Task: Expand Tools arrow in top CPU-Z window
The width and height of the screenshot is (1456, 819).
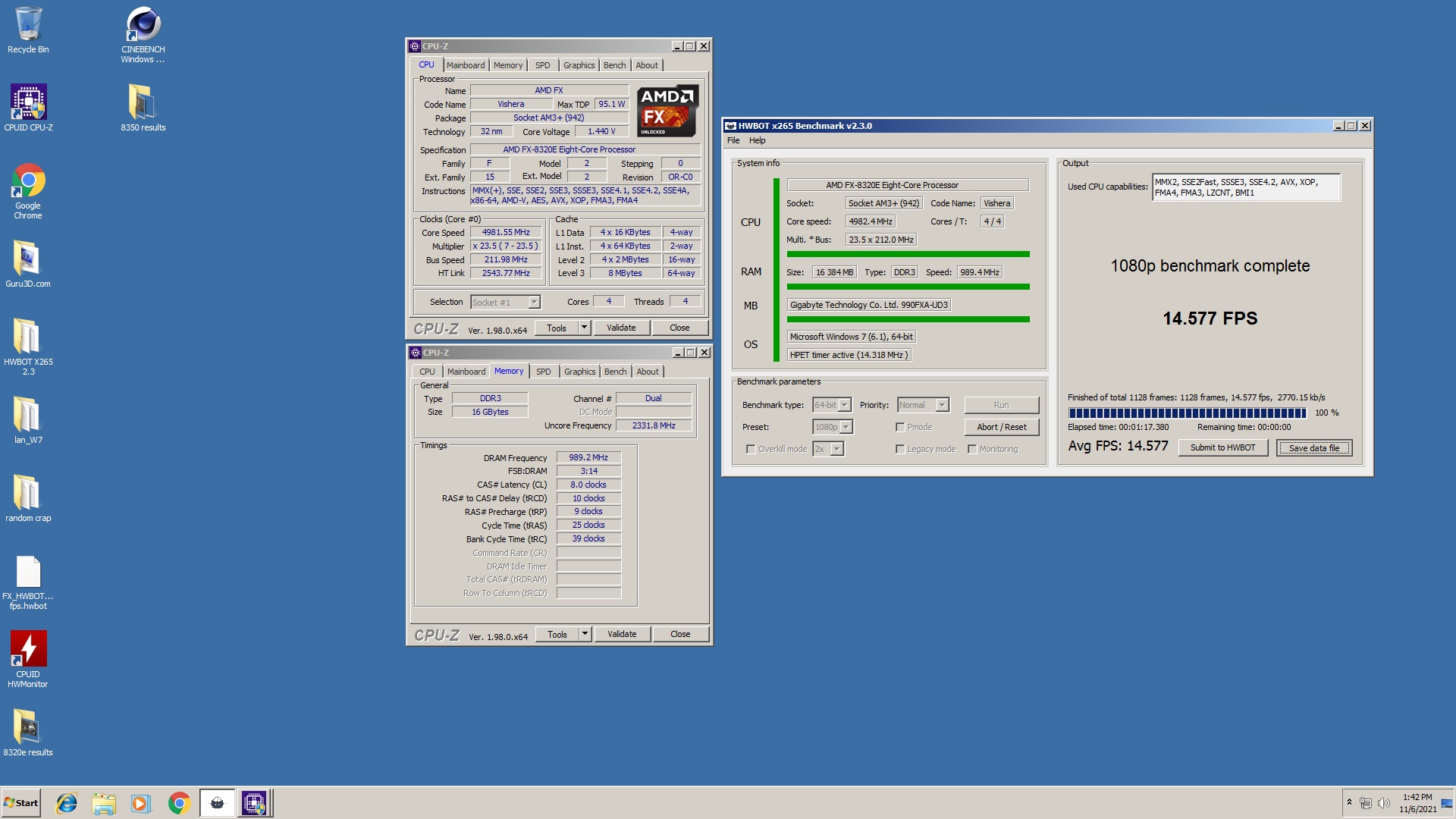Action: [x=584, y=328]
